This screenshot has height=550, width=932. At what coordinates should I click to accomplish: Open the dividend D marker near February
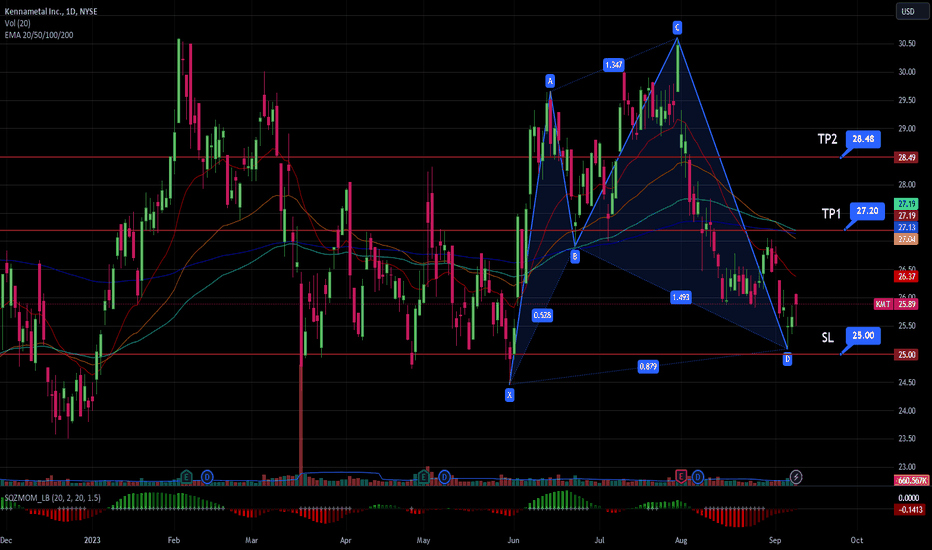tap(207, 477)
